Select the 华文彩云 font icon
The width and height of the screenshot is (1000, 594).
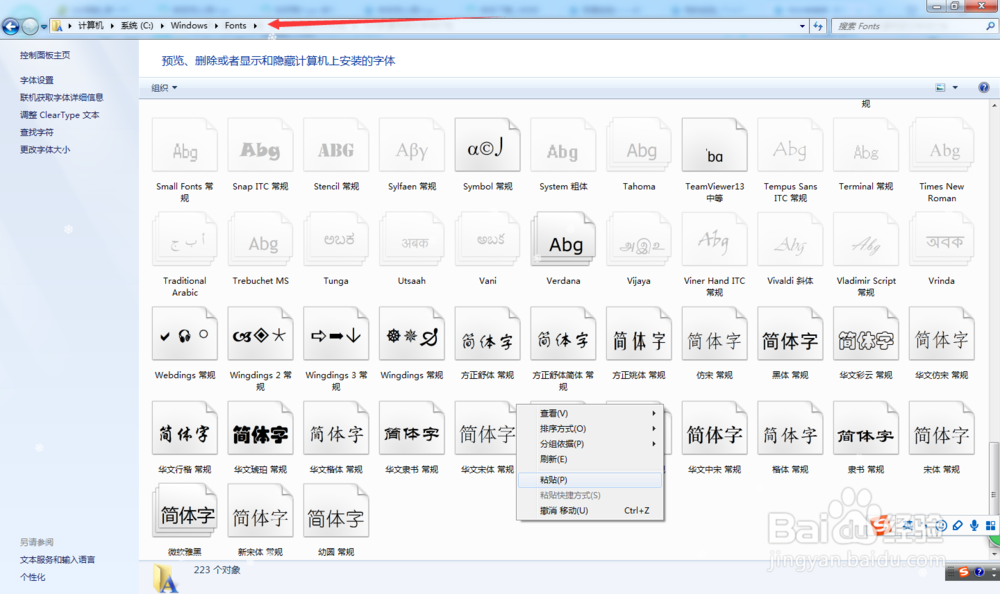tap(866, 334)
